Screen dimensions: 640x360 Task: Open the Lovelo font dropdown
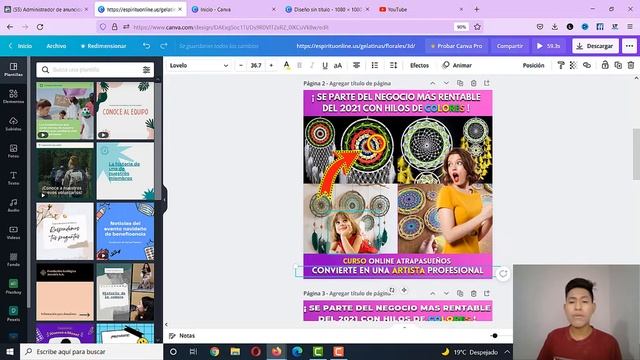tap(199, 65)
